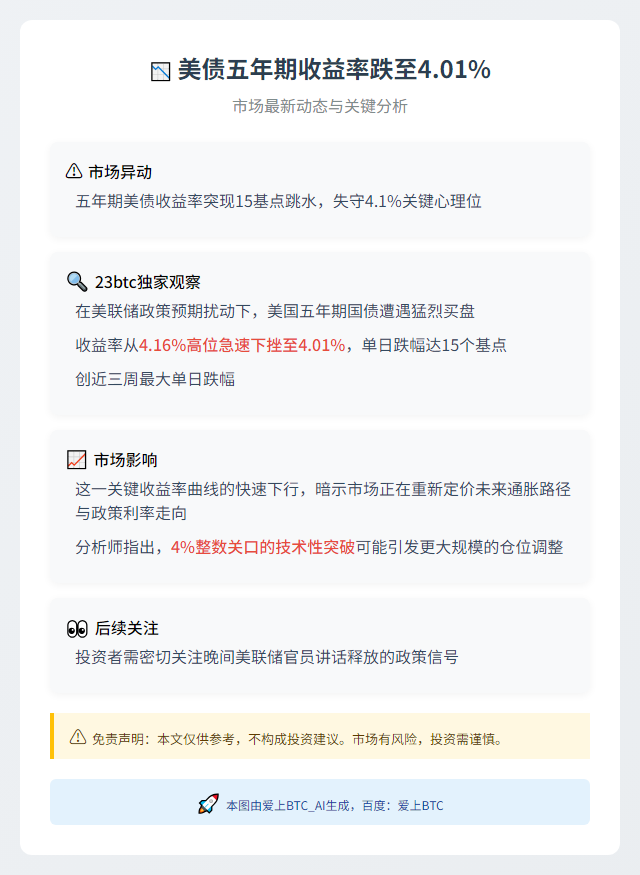Click the main title 美债五年期收益率跌至4.01%
Image resolution: width=640 pixels, height=875 pixels.
tap(334, 70)
